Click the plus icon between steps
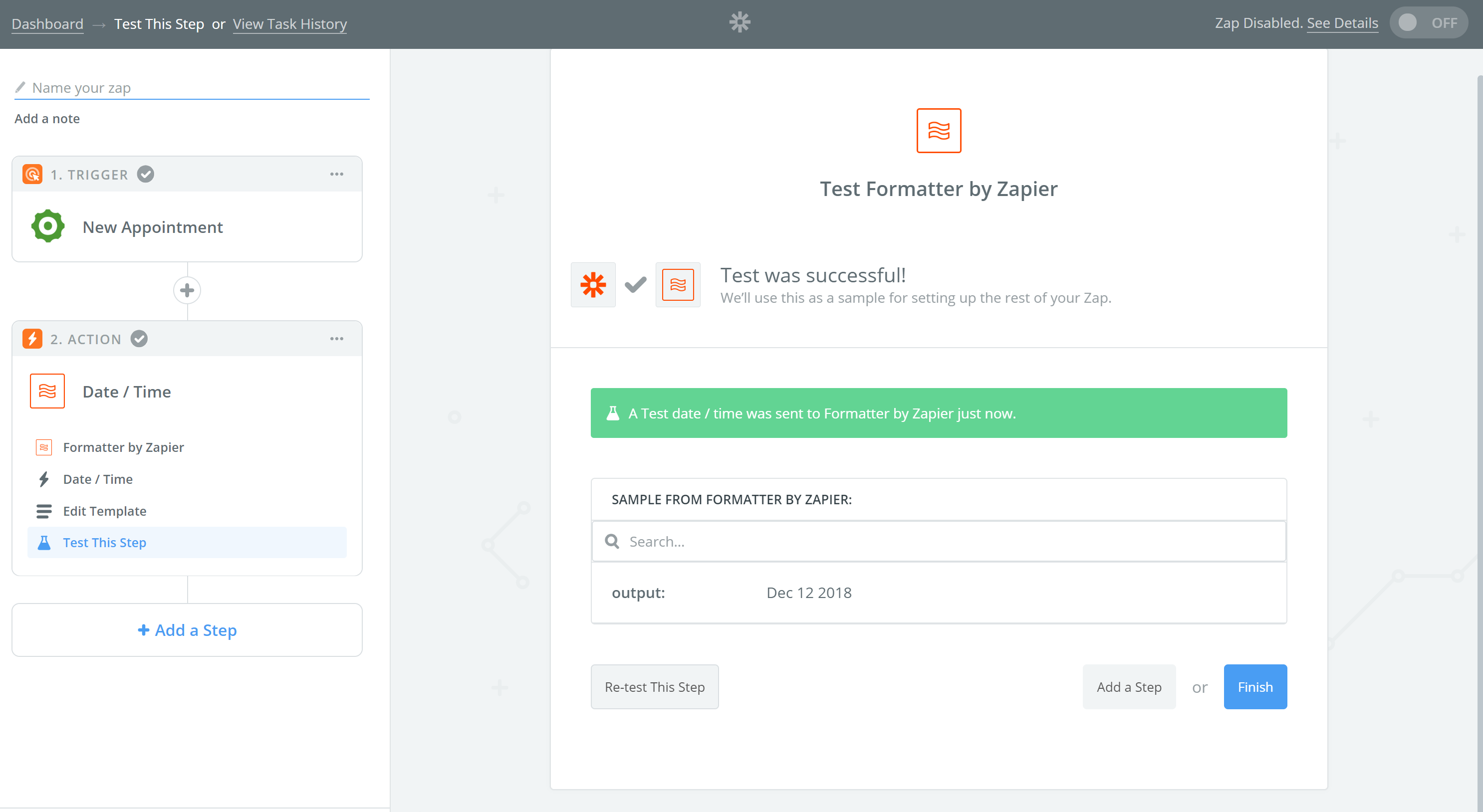Image resolution: width=1483 pixels, height=812 pixels. tap(187, 291)
